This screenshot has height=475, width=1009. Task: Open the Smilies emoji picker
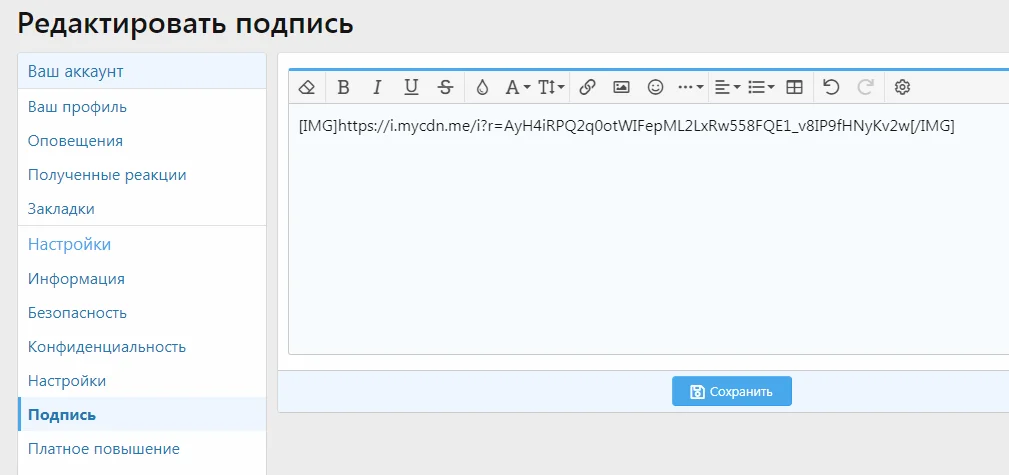click(655, 87)
